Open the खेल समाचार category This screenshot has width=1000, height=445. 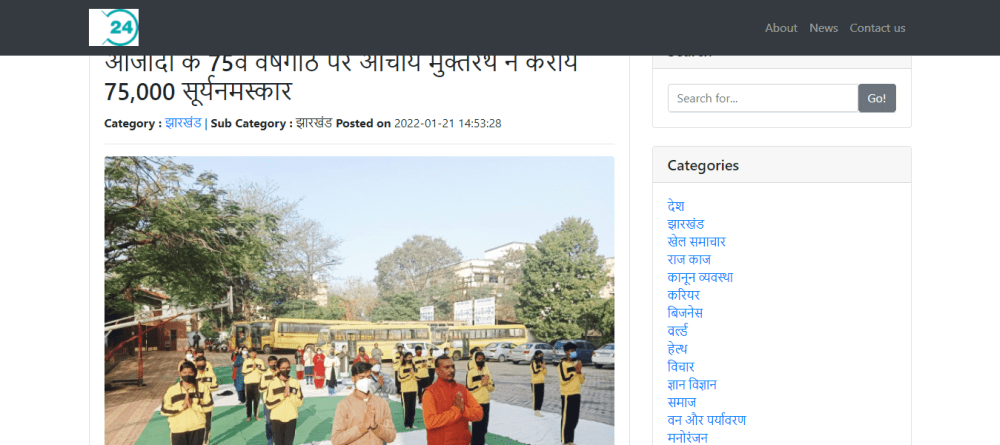click(696, 242)
